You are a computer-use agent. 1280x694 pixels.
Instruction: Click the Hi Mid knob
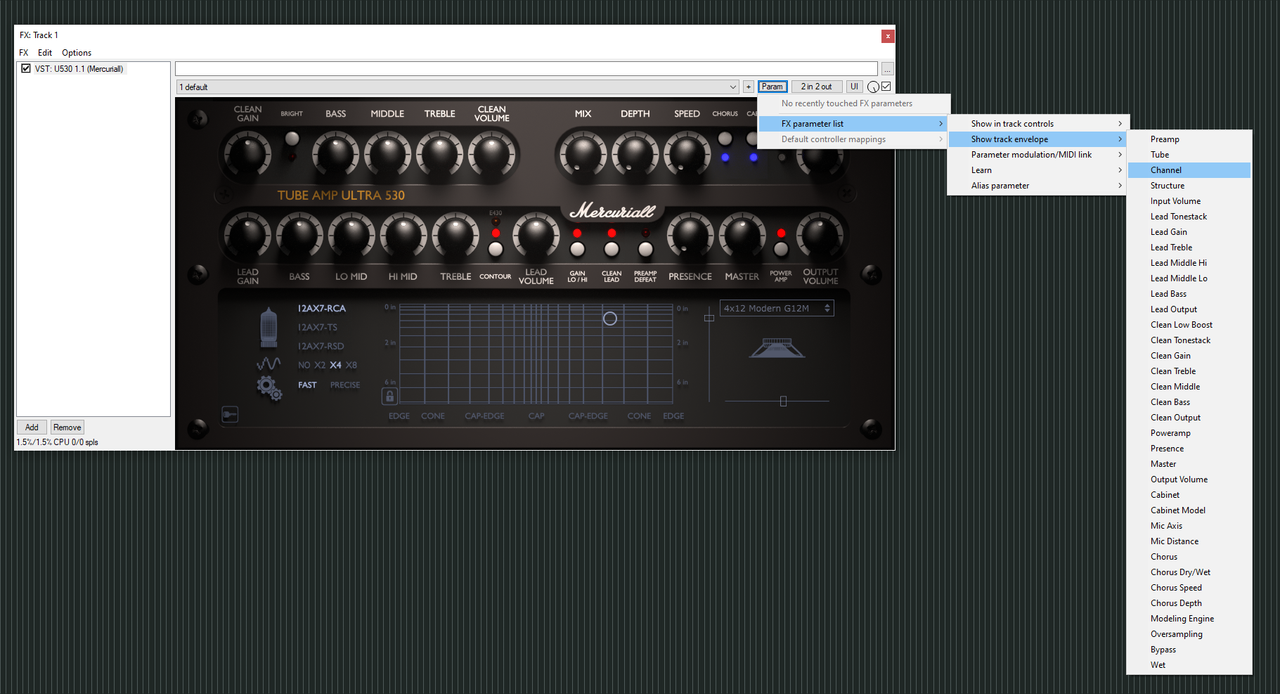404,234
